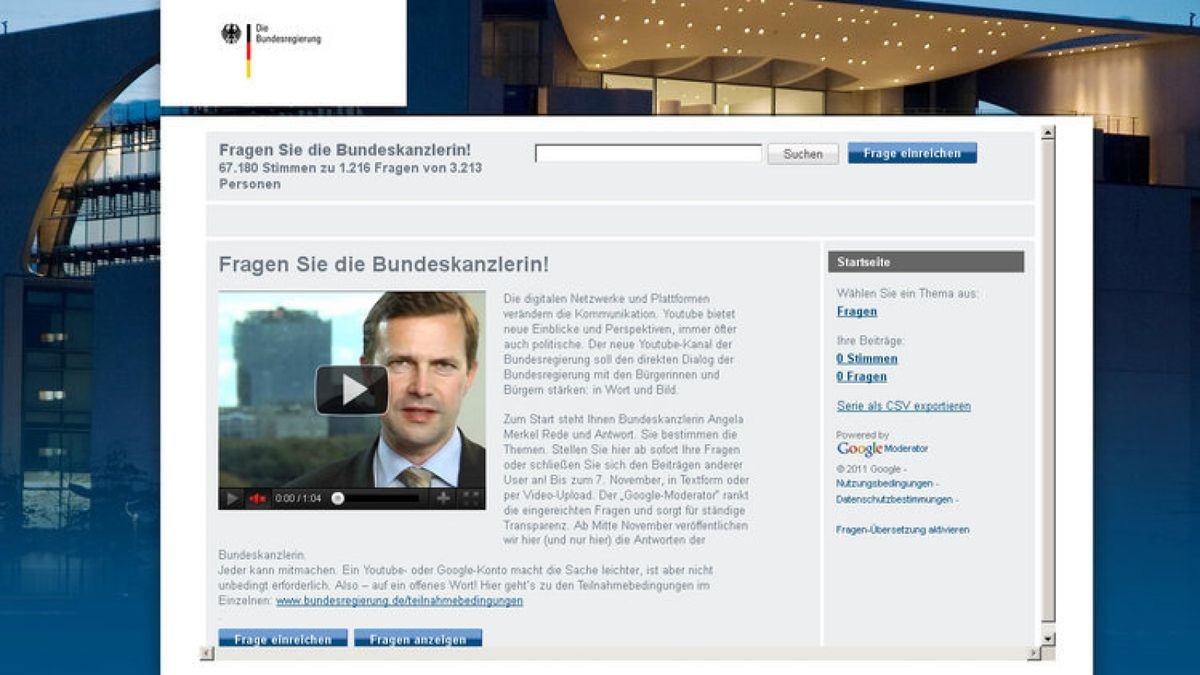
Task: Click the plus icon in the video player
Action: coord(443,497)
